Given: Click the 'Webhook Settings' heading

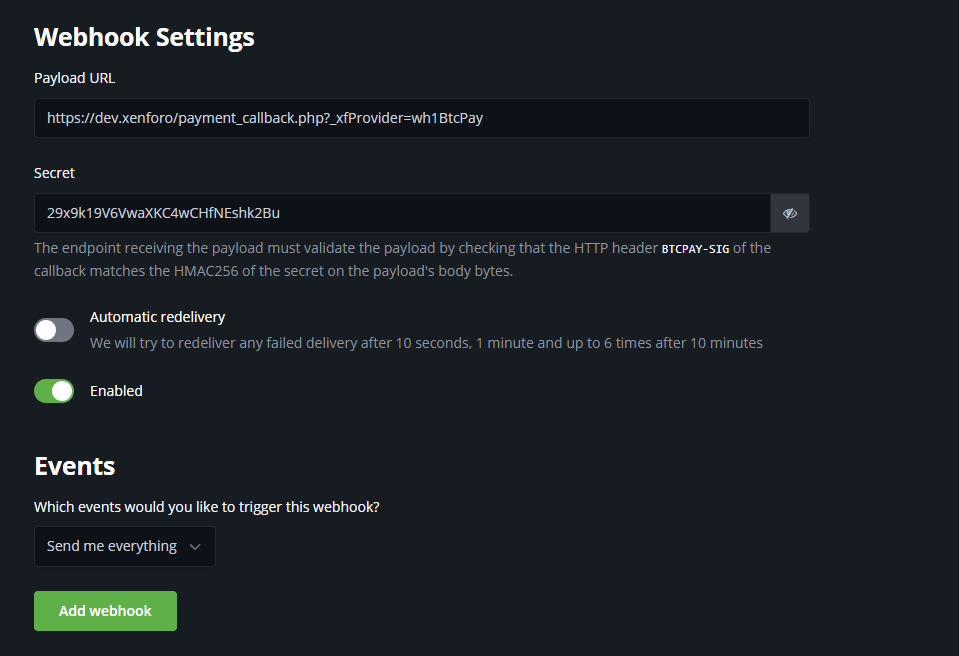Looking at the screenshot, I should [144, 37].
